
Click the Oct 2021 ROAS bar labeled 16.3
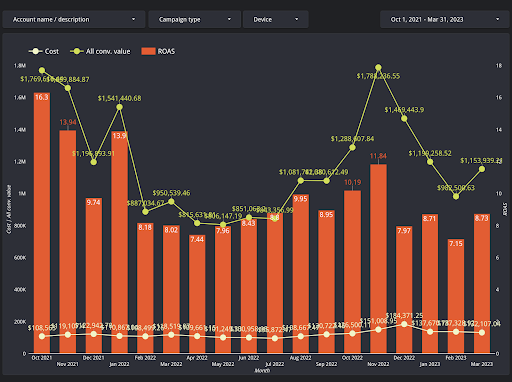[42, 223]
